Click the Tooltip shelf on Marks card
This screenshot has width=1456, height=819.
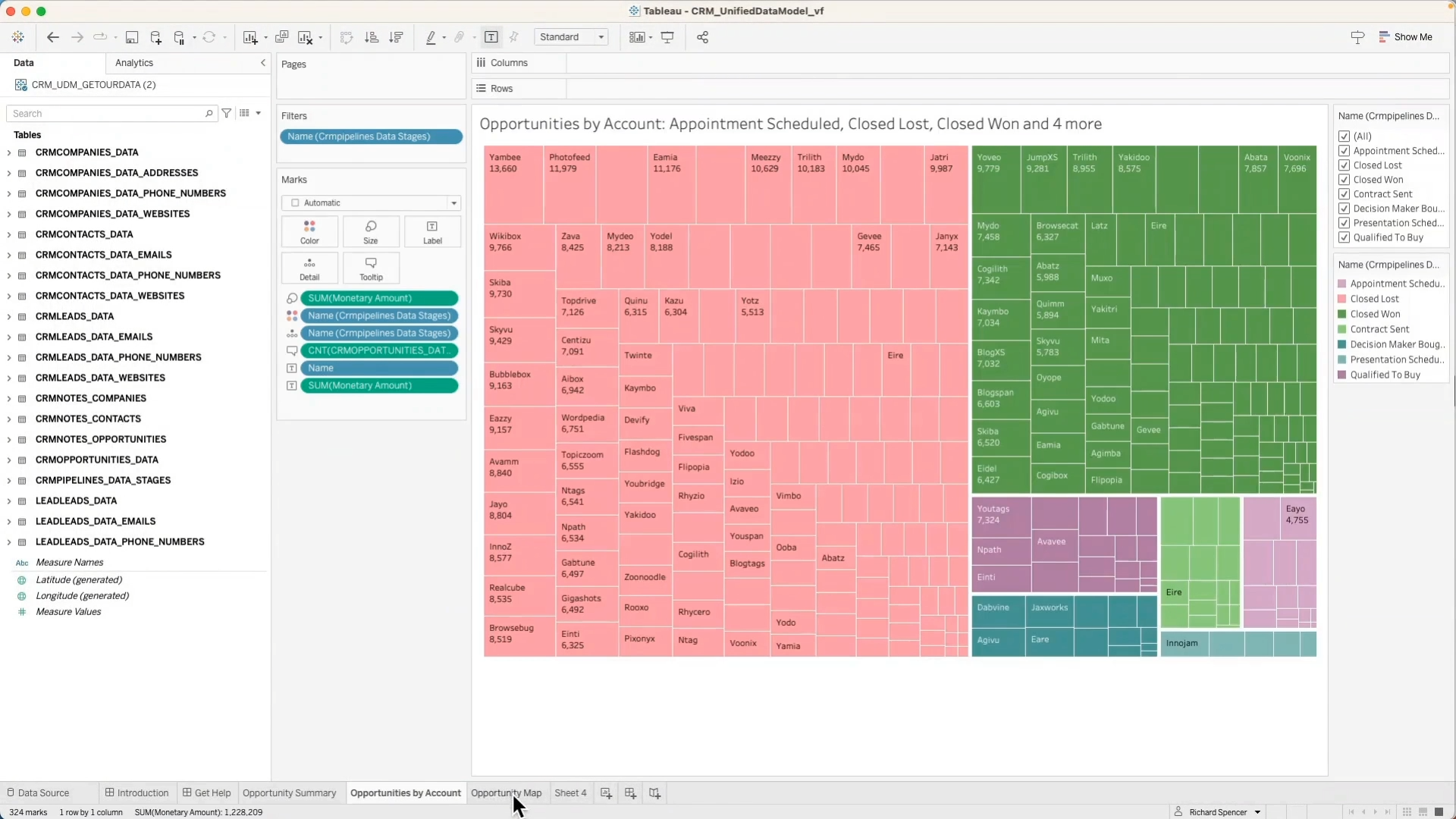(371, 268)
